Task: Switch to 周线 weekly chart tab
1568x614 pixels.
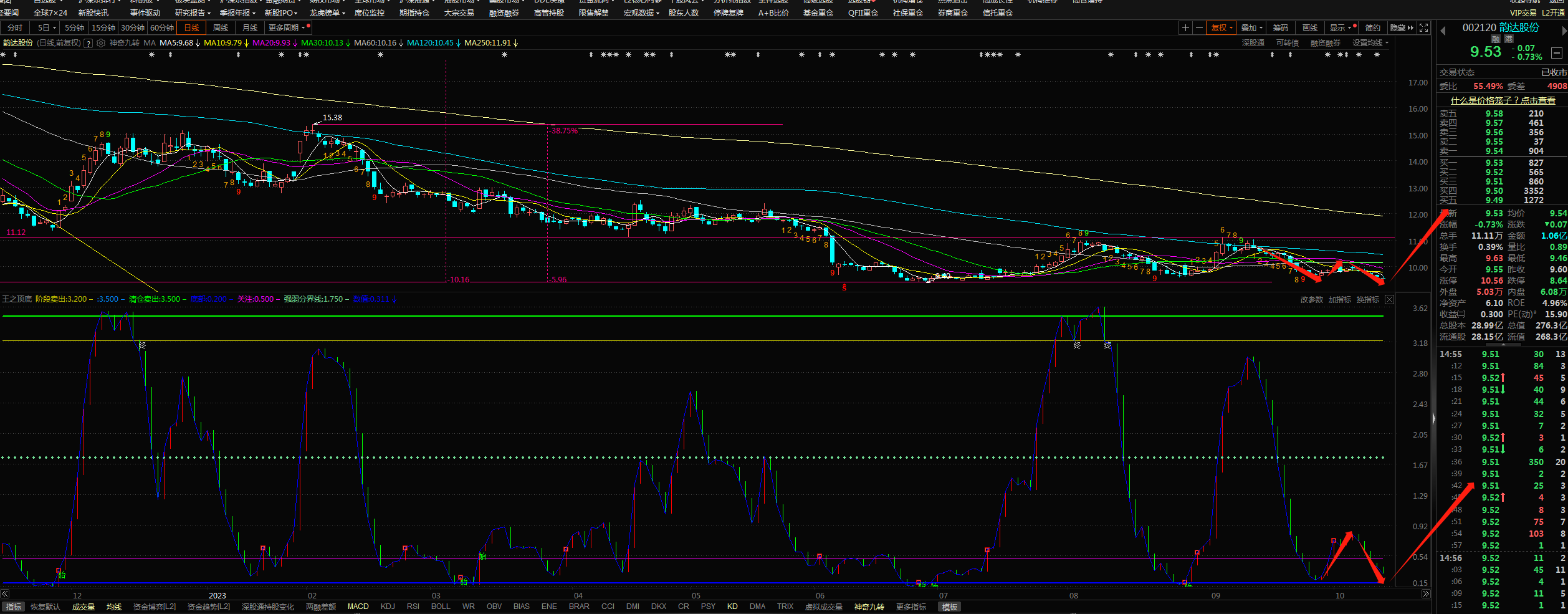Action: (x=221, y=28)
